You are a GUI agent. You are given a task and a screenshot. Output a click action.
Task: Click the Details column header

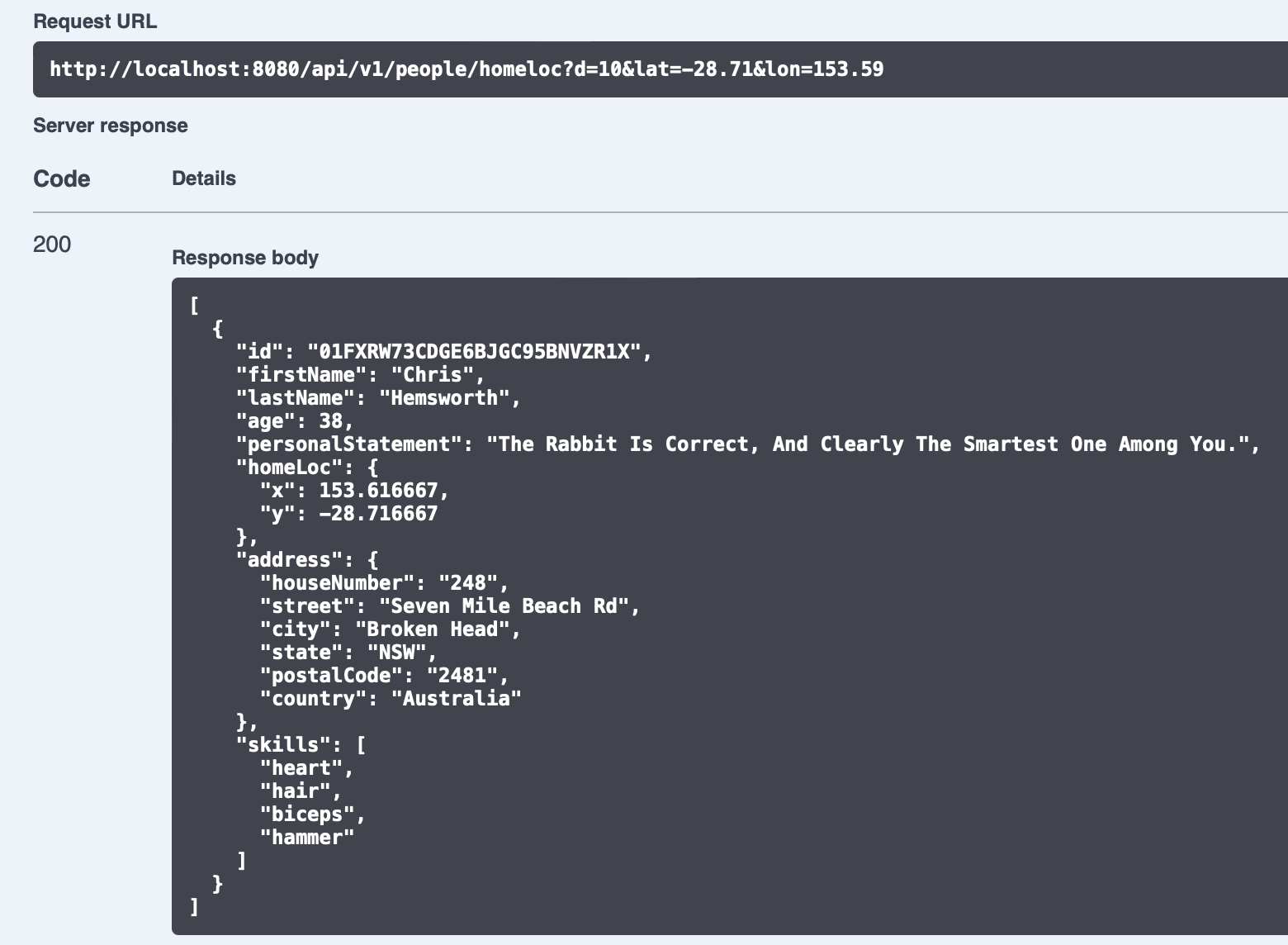pos(204,178)
